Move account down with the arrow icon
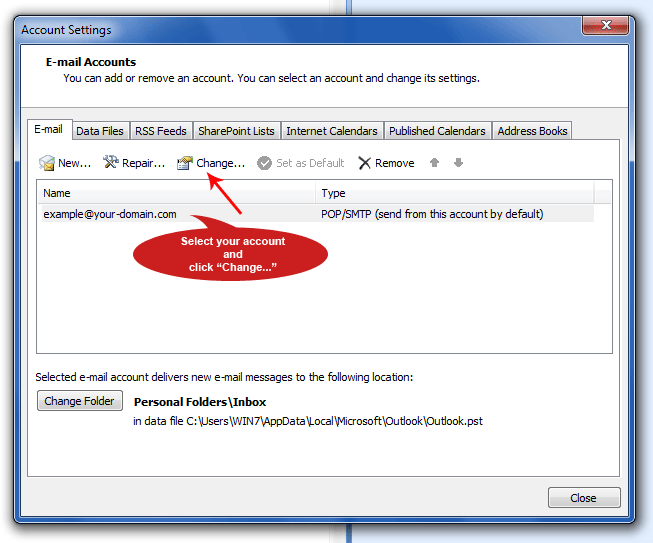653x543 pixels. pos(458,162)
